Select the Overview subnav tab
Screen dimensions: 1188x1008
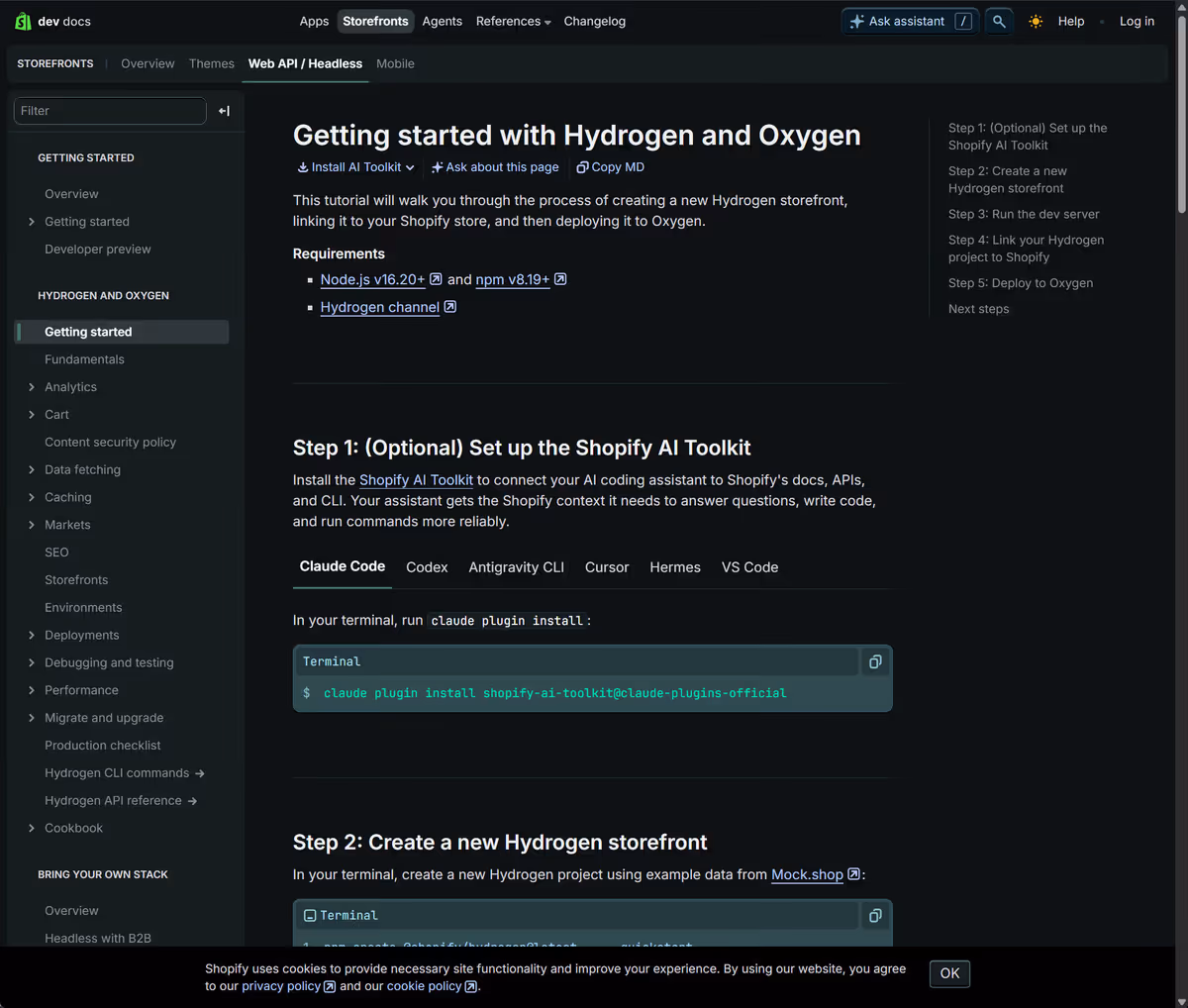tap(148, 63)
